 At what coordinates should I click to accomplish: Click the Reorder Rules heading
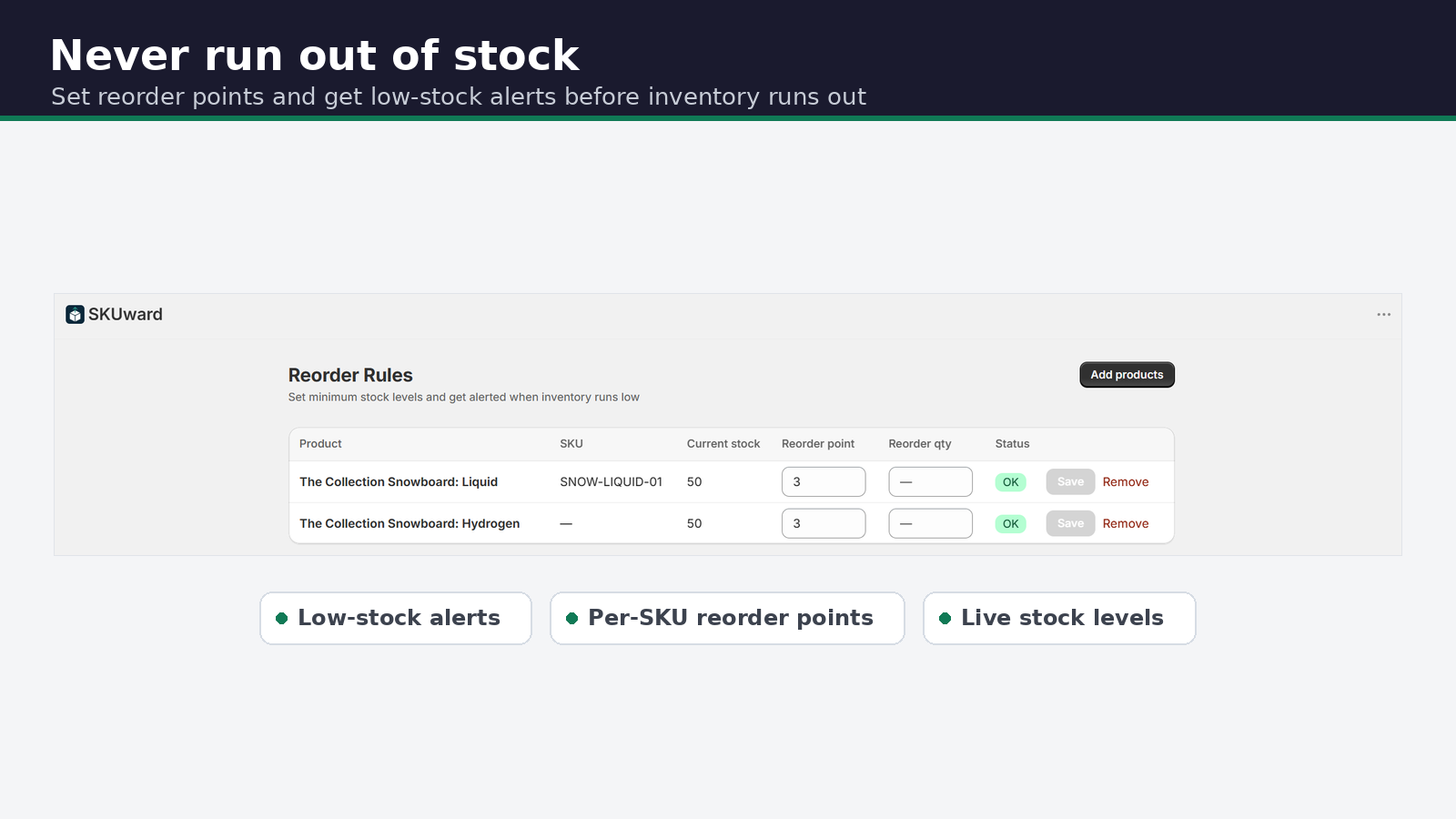click(x=350, y=375)
